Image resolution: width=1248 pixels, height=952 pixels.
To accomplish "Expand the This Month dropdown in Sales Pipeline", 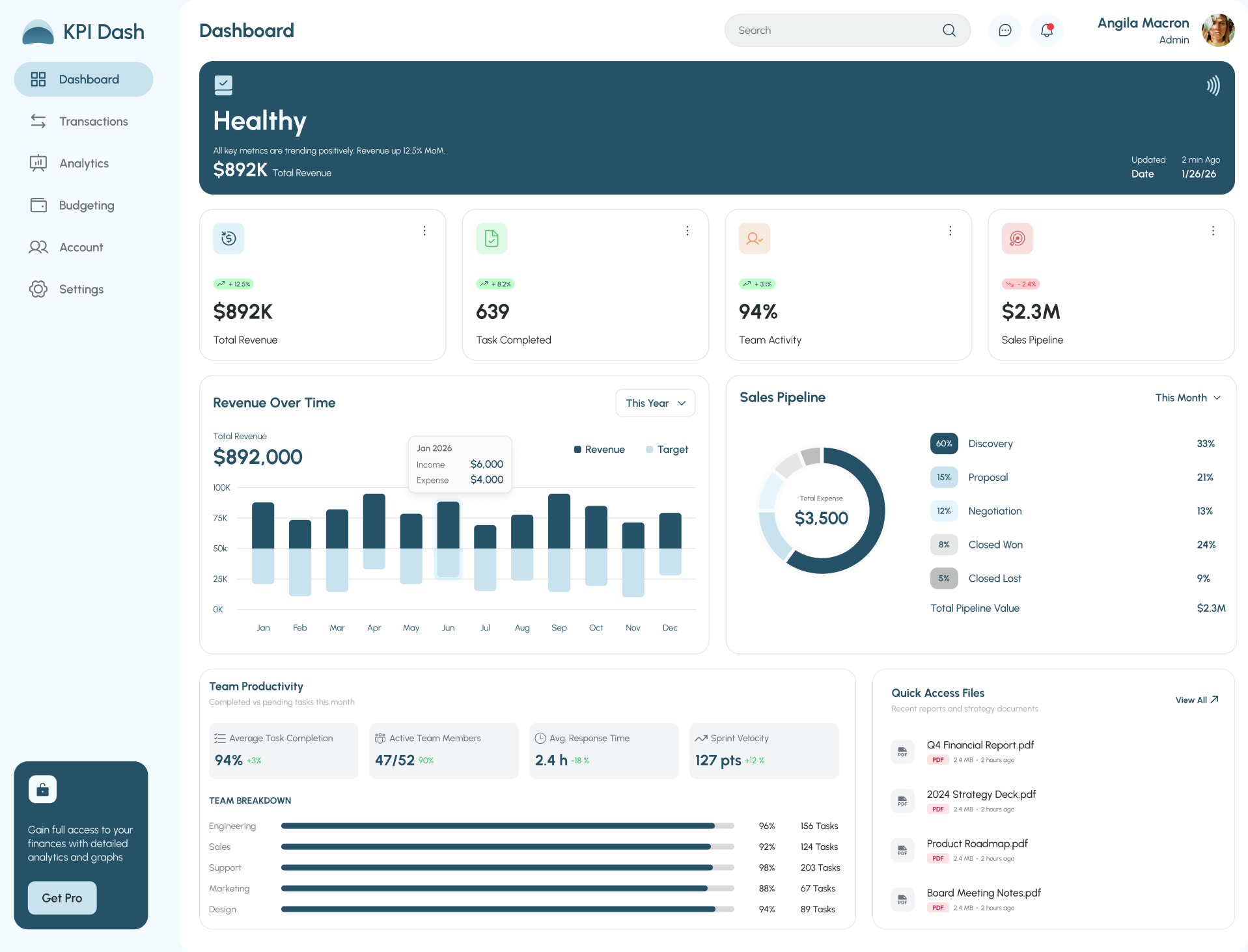I will click(x=1187, y=398).
